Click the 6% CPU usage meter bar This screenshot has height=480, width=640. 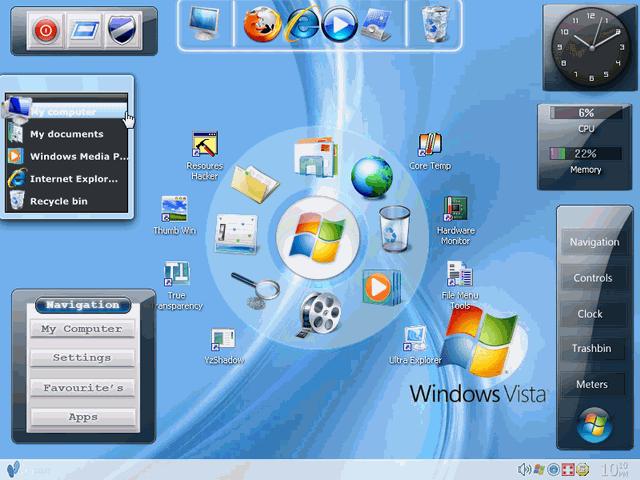[x=586, y=113]
